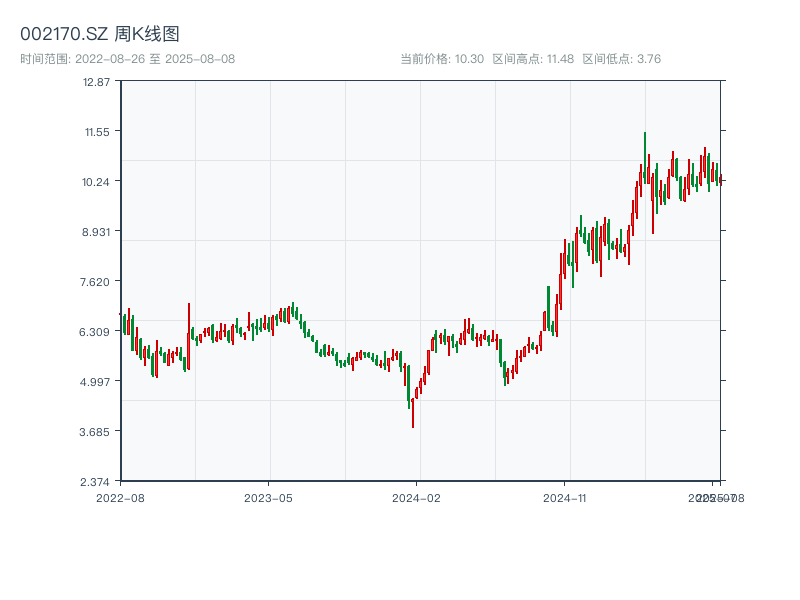The width and height of the screenshot is (800, 600).
Task: Click the 2024-02 x-axis date label
Action: pos(417,497)
